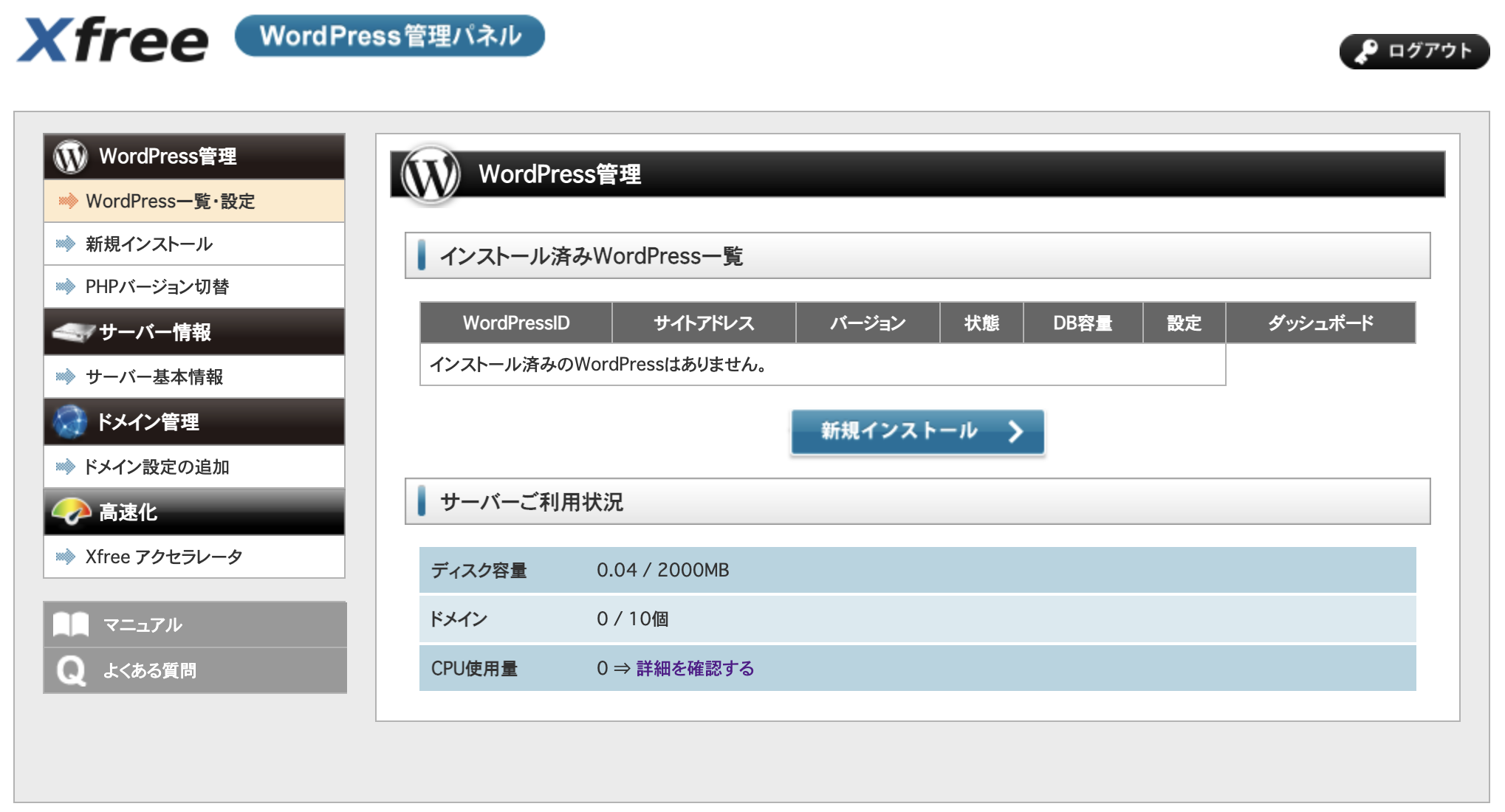Screen dimensions: 1505x812
Task: Click the globe icon on ドメイン管理 header
Action: (x=70, y=422)
